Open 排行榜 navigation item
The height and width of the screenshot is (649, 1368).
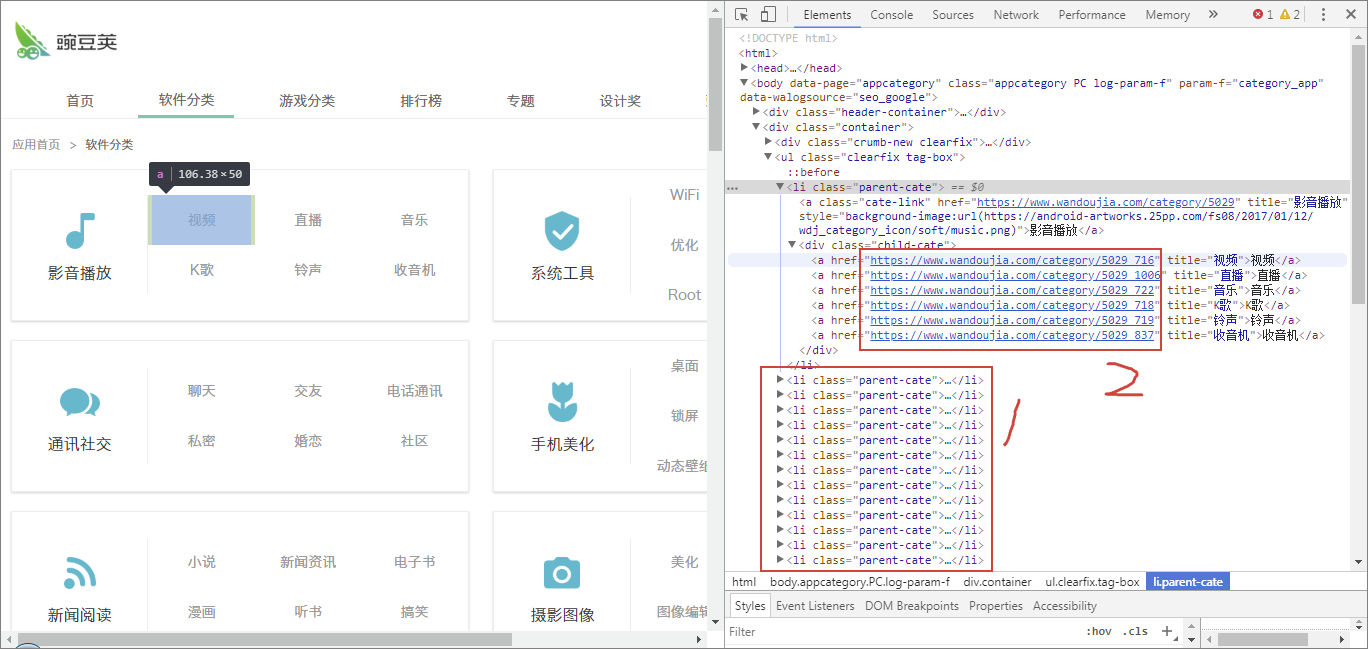[421, 101]
